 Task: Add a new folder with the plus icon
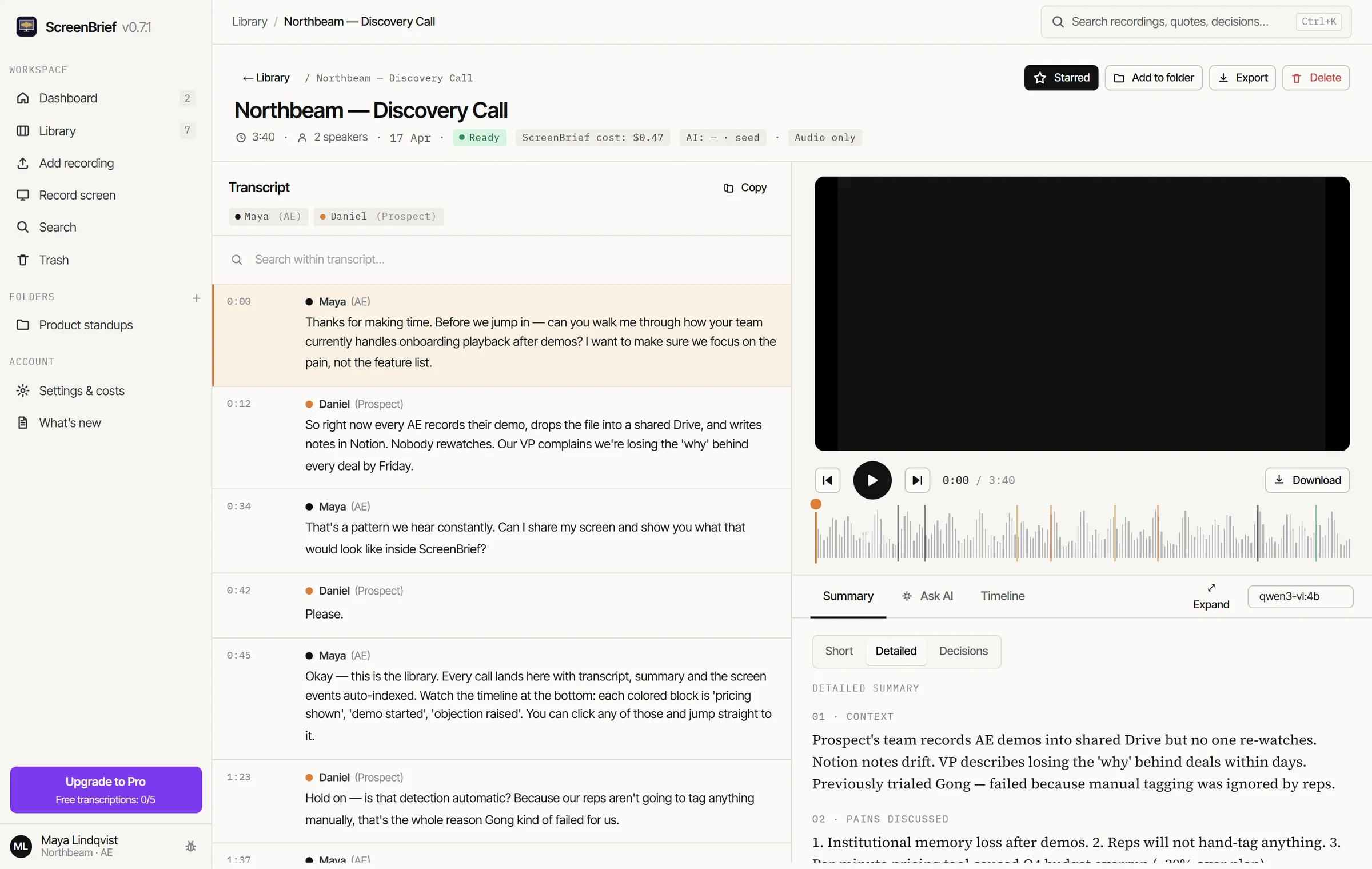point(197,298)
